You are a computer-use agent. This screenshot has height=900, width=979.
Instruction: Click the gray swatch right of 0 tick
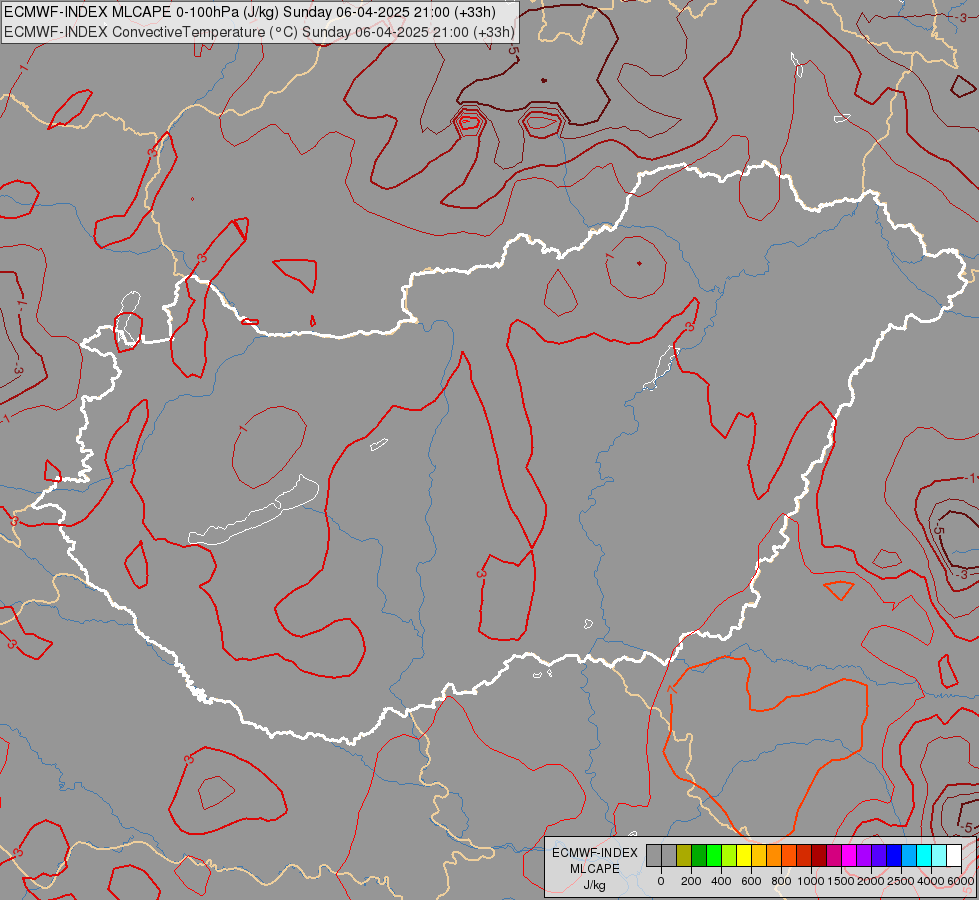[x=669, y=856]
